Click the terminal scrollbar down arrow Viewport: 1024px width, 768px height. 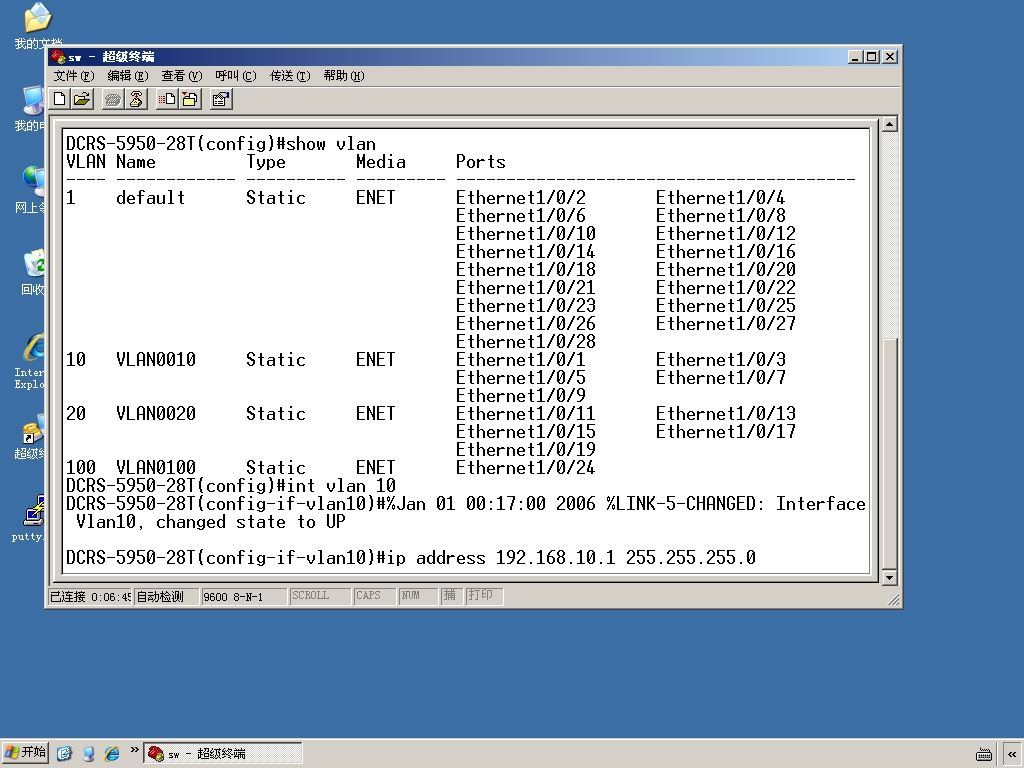(889, 577)
